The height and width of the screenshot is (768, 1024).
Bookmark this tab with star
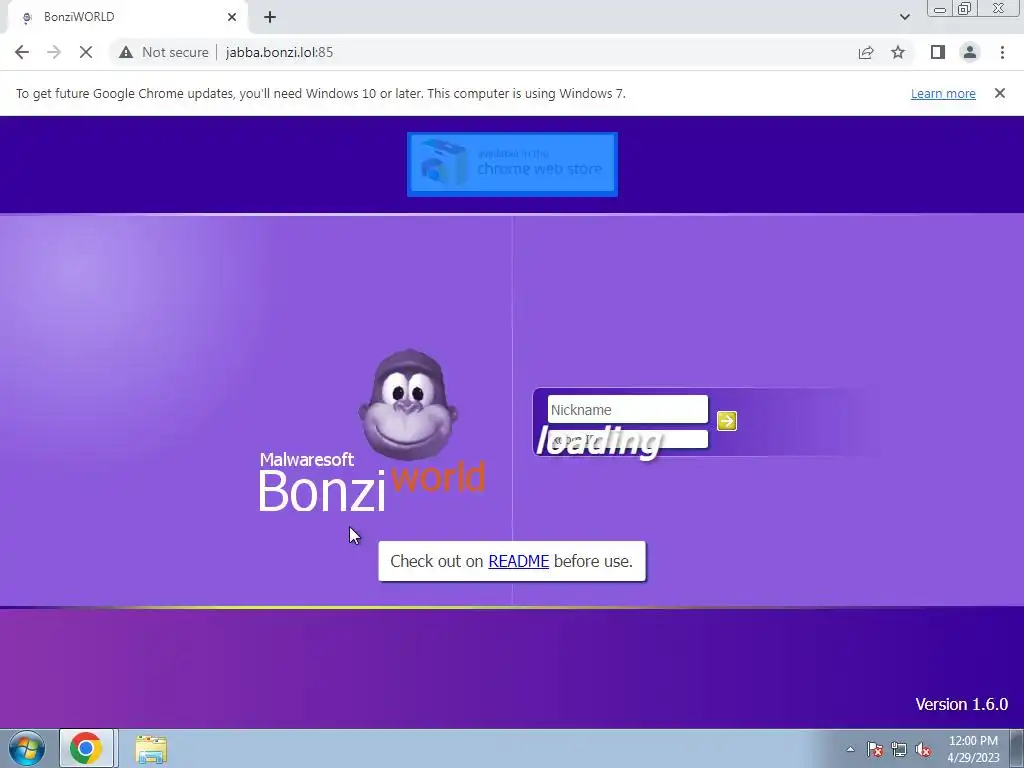coord(898,52)
